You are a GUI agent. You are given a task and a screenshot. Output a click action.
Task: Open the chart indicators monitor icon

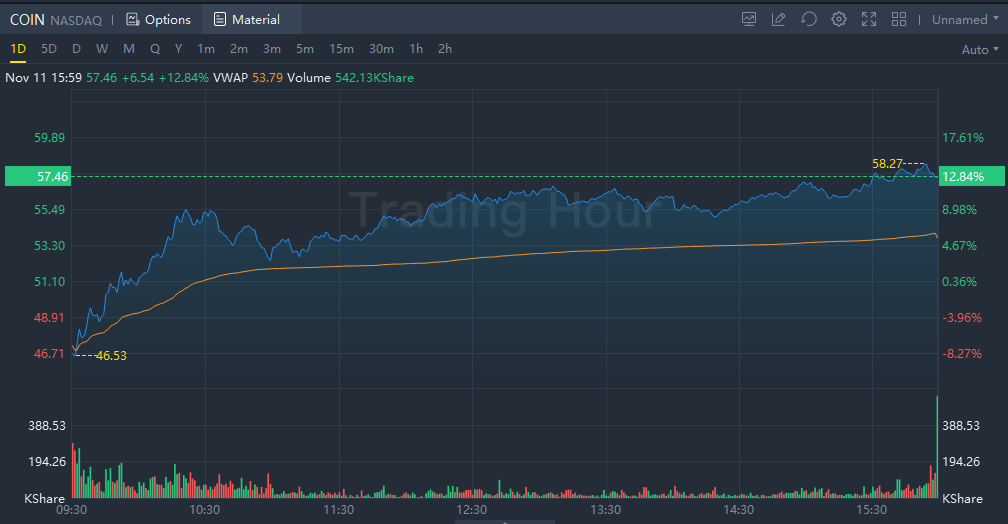749,19
